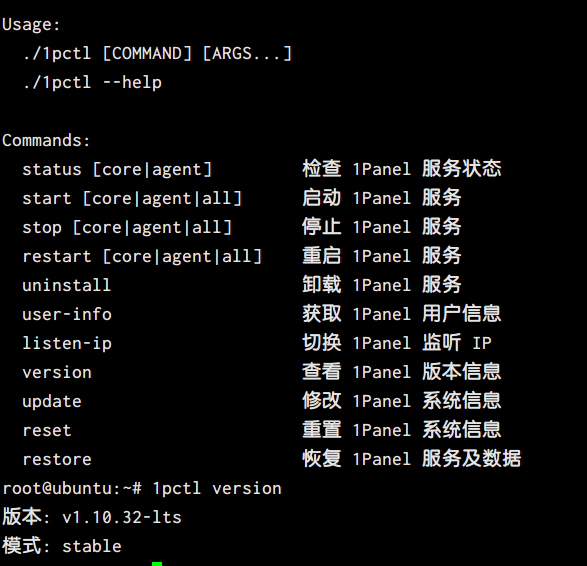Screen dimensions: 587x566
Task: Click the 'version' entry in the Commands list
Action: click(57, 372)
